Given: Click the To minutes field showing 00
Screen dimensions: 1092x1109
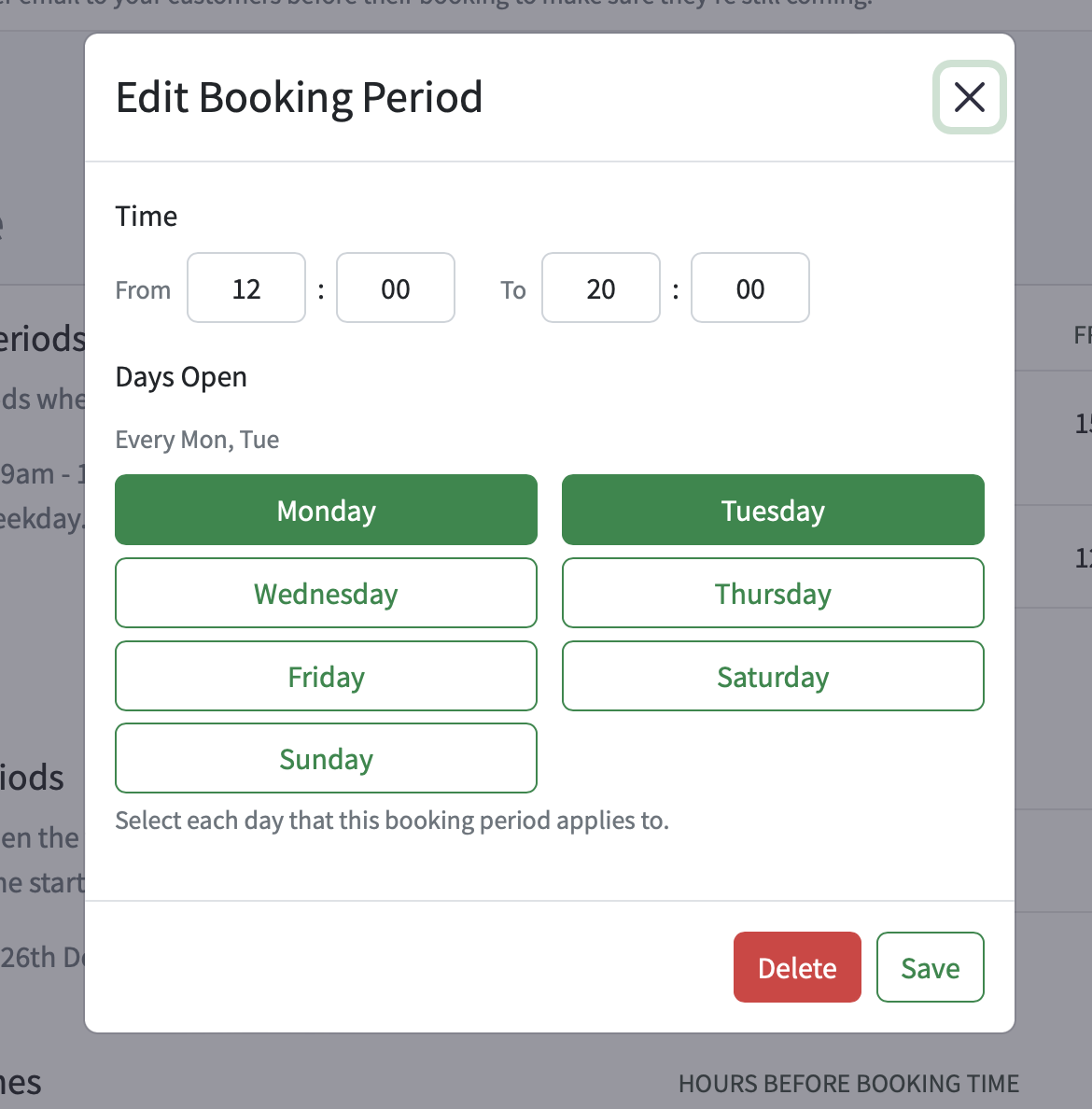Looking at the screenshot, I should (749, 288).
